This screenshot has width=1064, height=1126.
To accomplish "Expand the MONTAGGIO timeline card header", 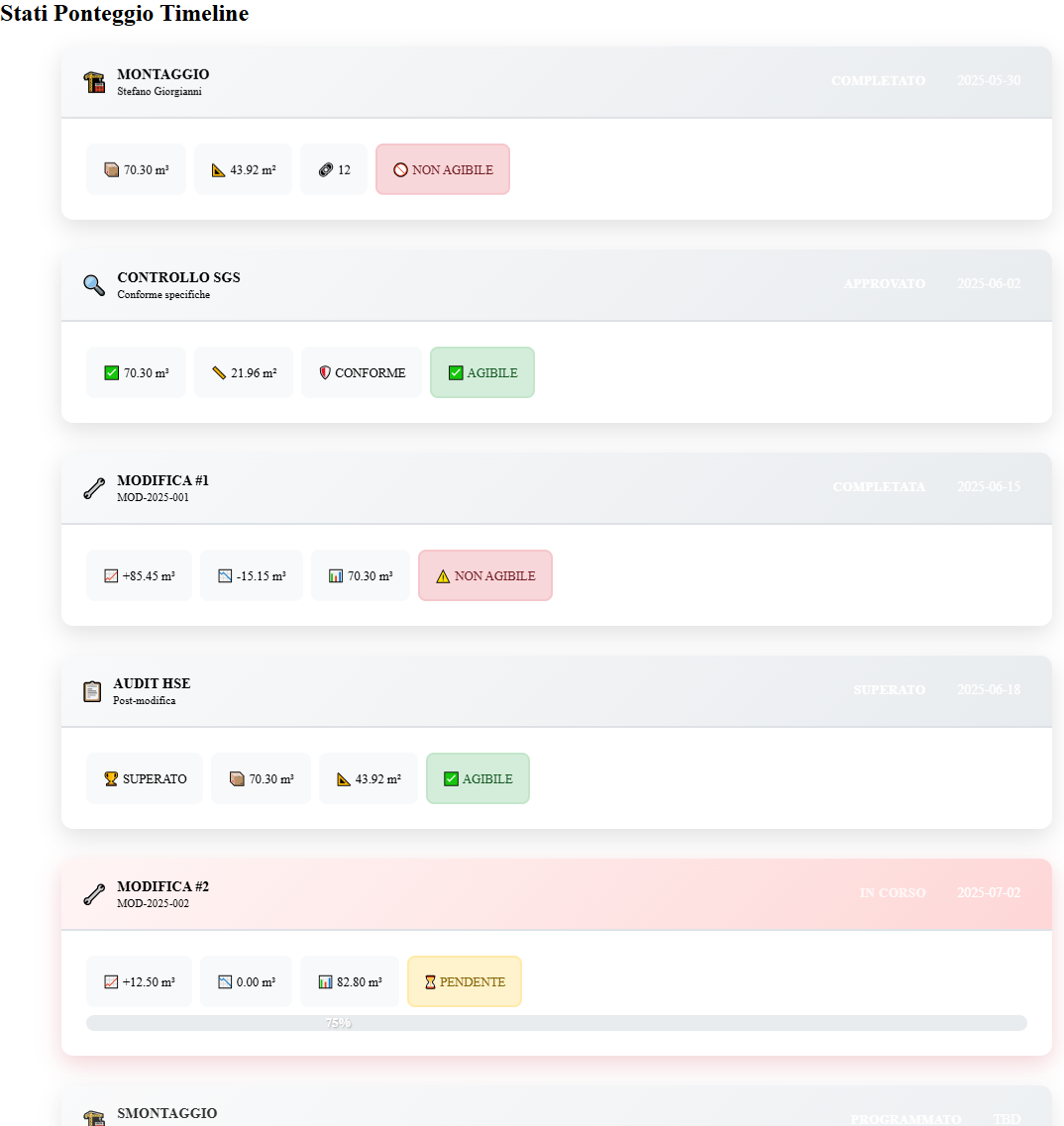I will click(x=556, y=82).
